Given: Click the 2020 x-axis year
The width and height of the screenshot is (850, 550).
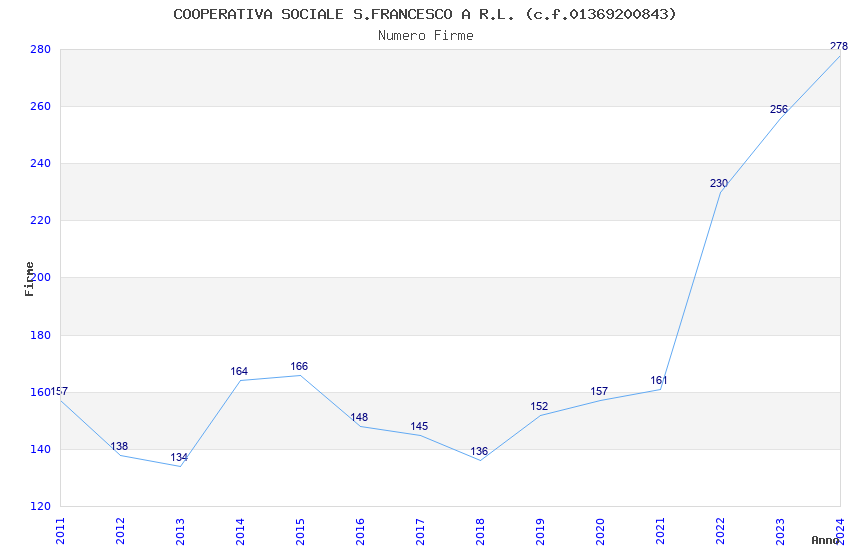Looking at the screenshot, I should tap(600, 531).
